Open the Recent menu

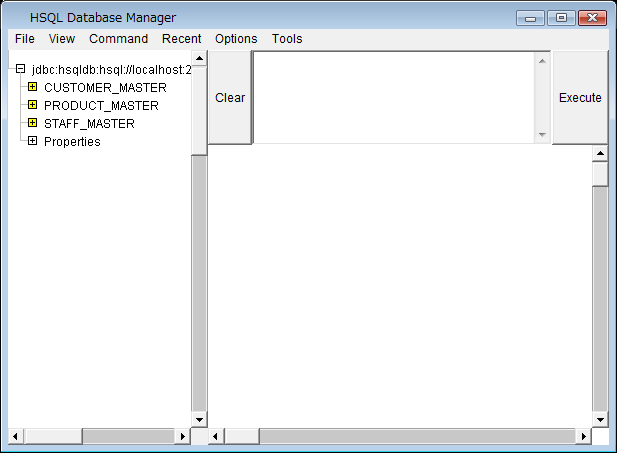click(181, 39)
